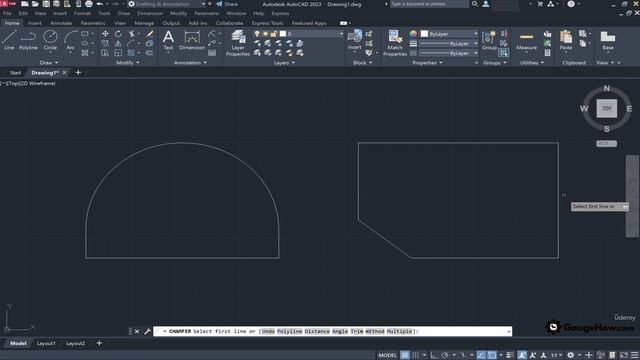Choose the Rotate tool in Modify panel

tap(118, 34)
